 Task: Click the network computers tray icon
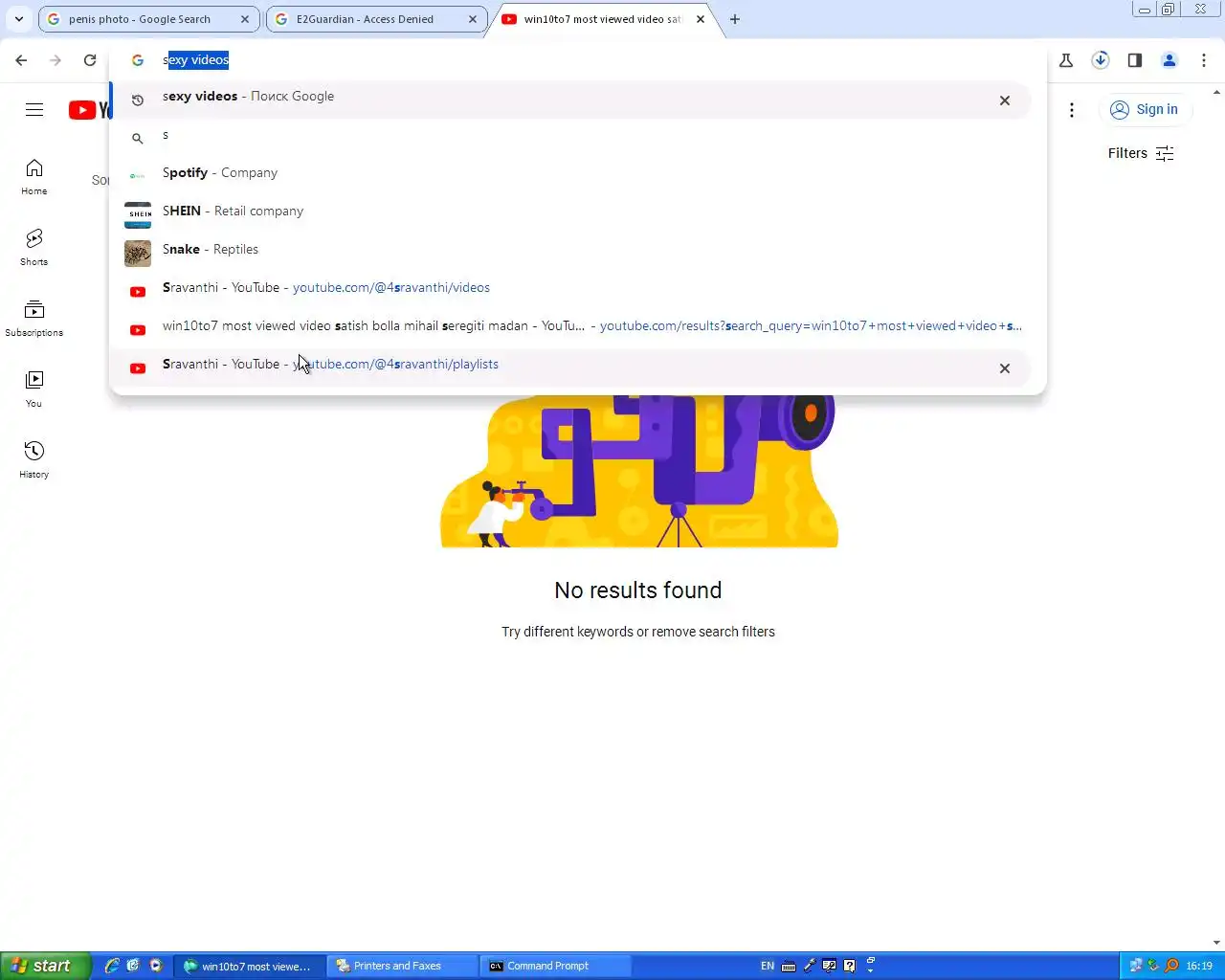(x=1136, y=966)
